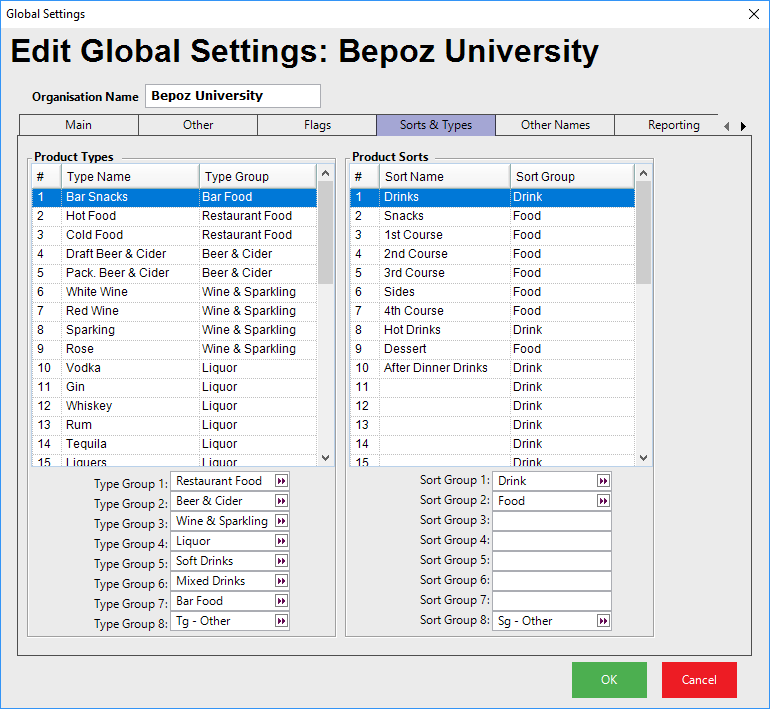The height and width of the screenshot is (709, 770).
Task: Open the Sg - Other picker arrow
Action: [x=603, y=621]
